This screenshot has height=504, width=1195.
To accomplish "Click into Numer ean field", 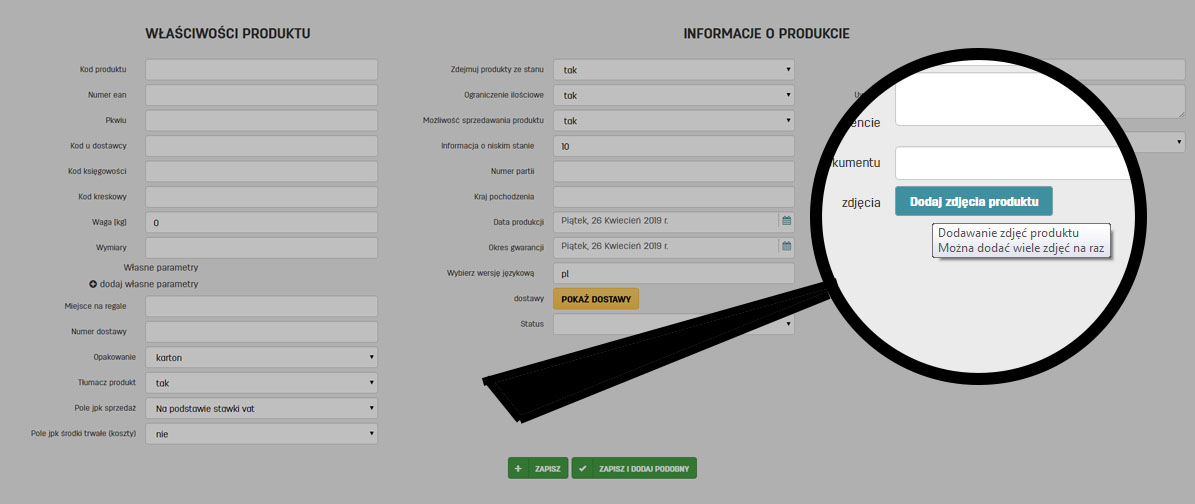I will 261,95.
